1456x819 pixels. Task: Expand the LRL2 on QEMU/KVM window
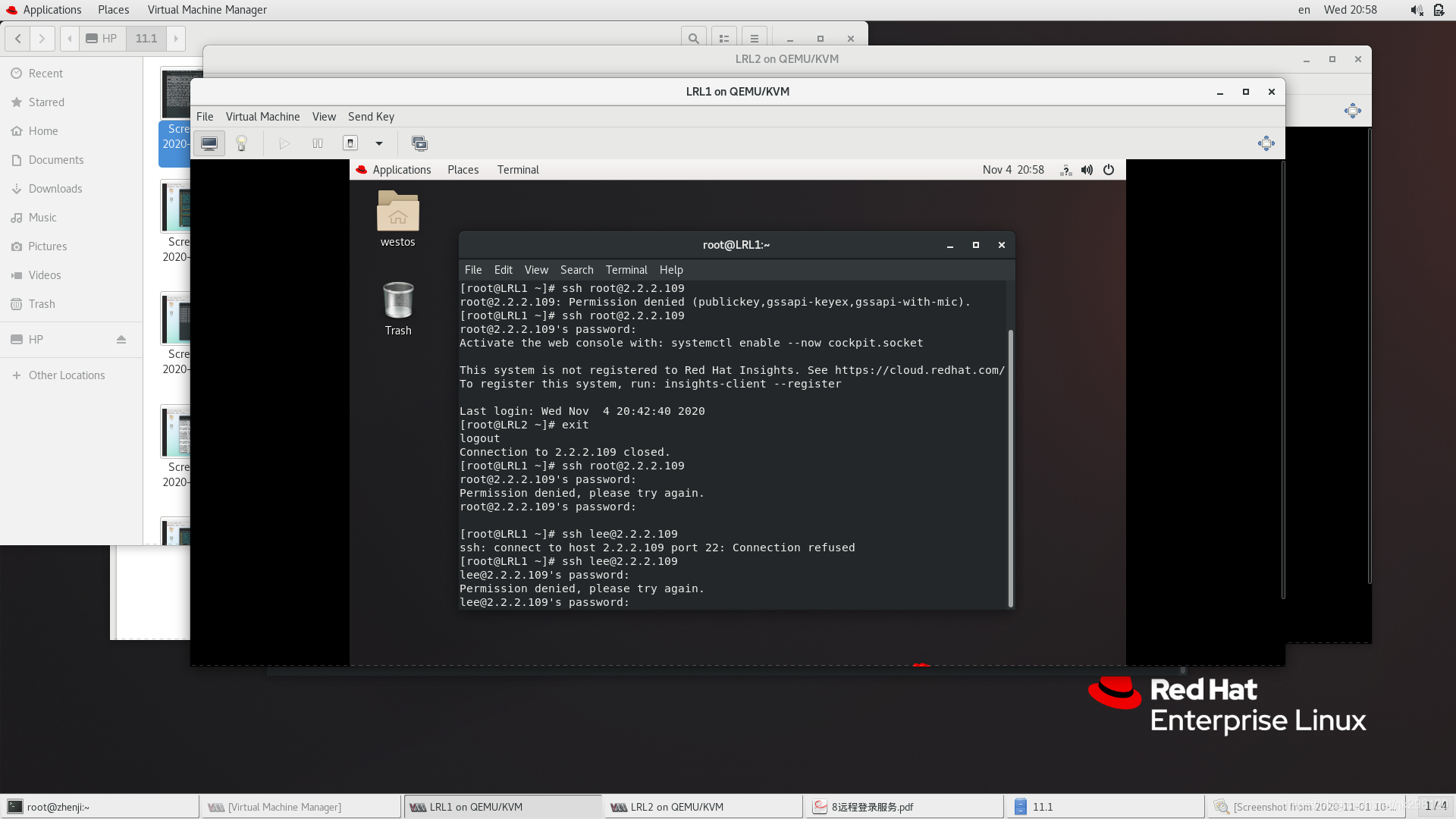1332,58
